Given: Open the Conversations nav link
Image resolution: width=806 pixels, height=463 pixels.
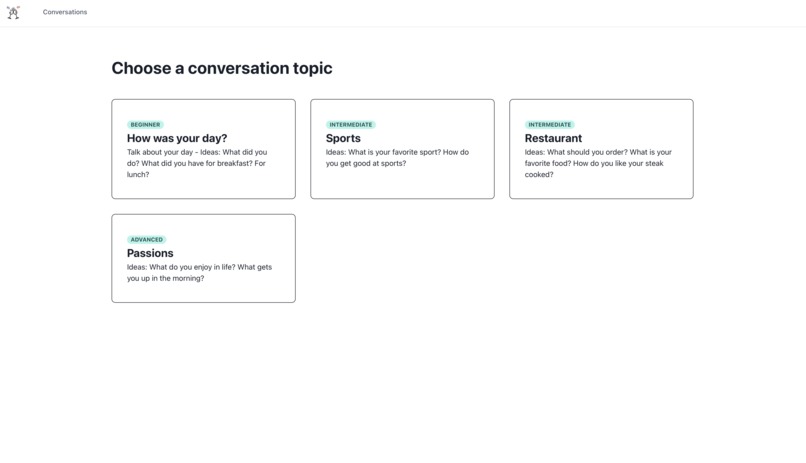Looking at the screenshot, I should click(65, 12).
